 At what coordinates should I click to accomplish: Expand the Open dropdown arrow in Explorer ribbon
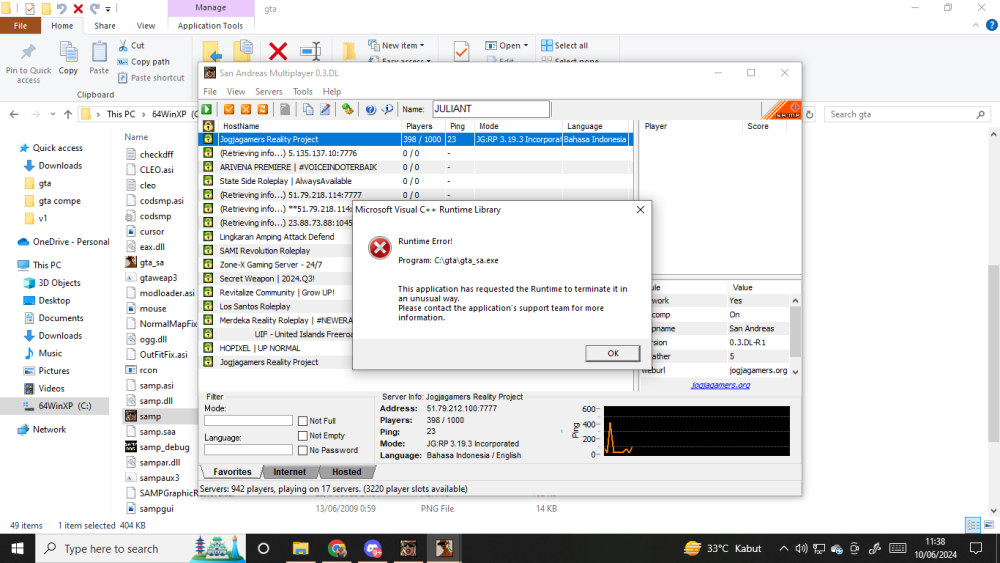click(x=526, y=46)
